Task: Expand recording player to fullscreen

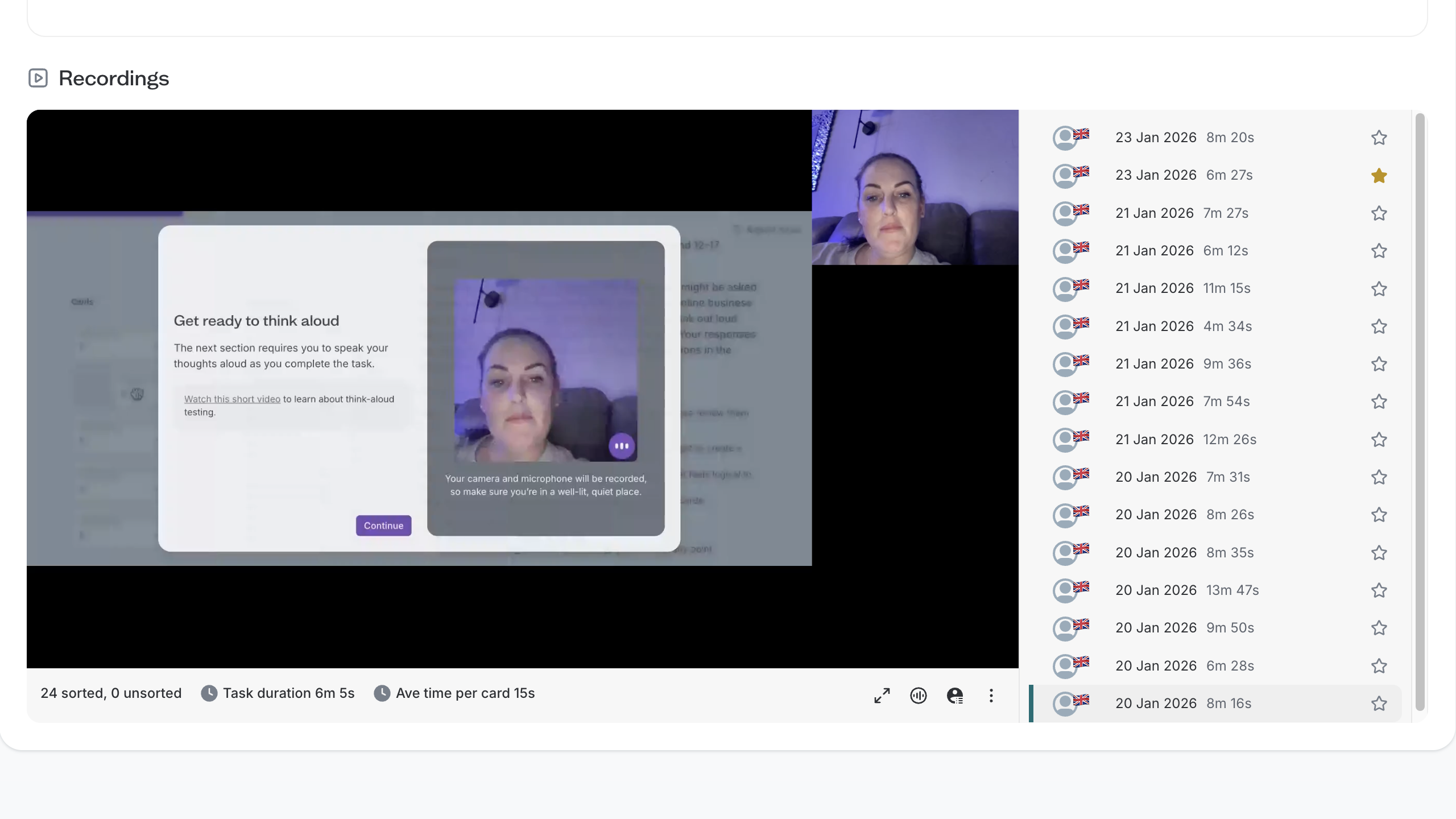Action: 882,696
